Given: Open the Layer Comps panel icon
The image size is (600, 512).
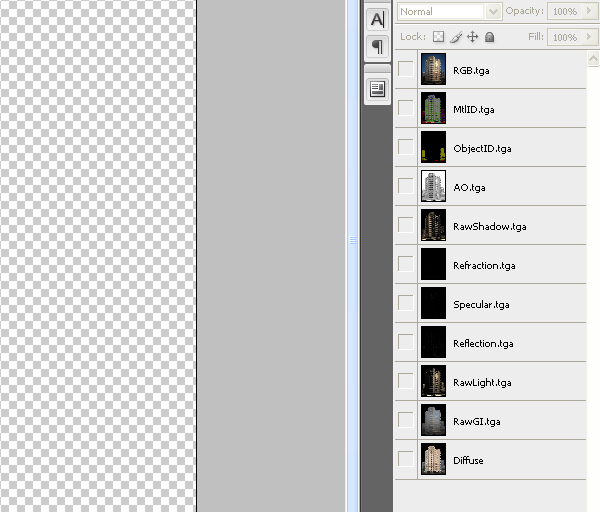Looking at the screenshot, I should pos(377,89).
